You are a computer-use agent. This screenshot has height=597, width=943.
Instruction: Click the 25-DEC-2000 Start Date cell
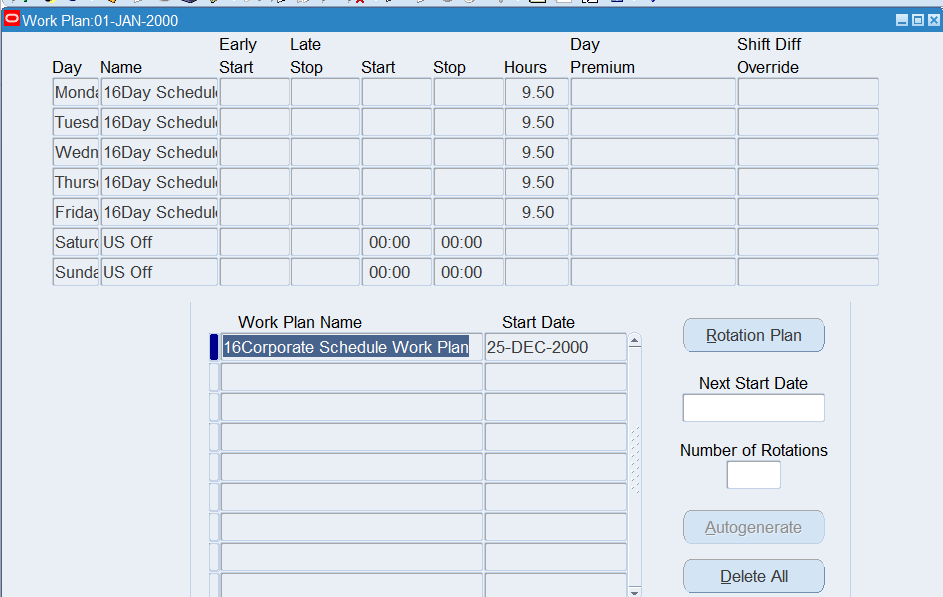[x=555, y=348]
